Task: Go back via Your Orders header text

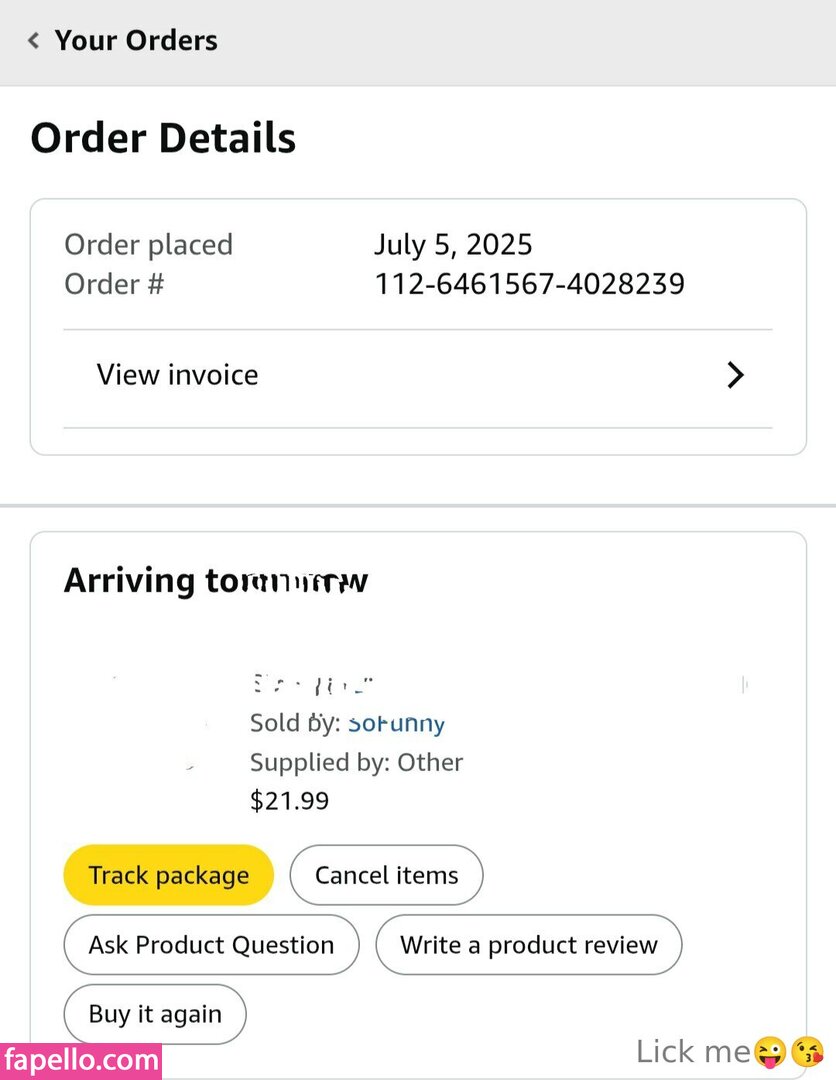Action: coord(136,41)
